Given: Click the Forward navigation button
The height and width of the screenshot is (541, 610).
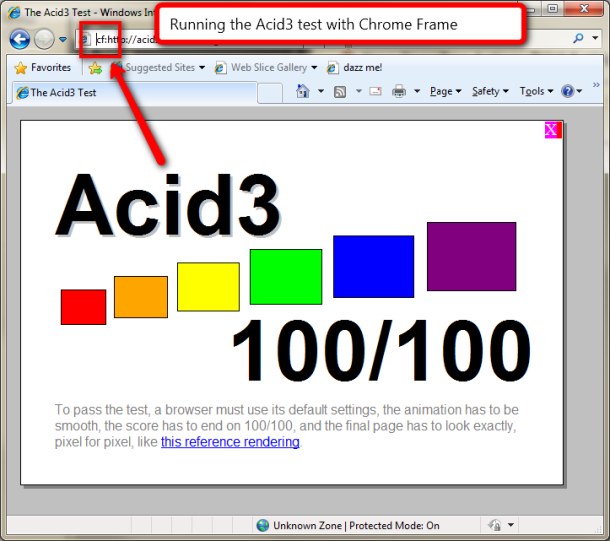Looking at the screenshot, I should pos(44,40).
